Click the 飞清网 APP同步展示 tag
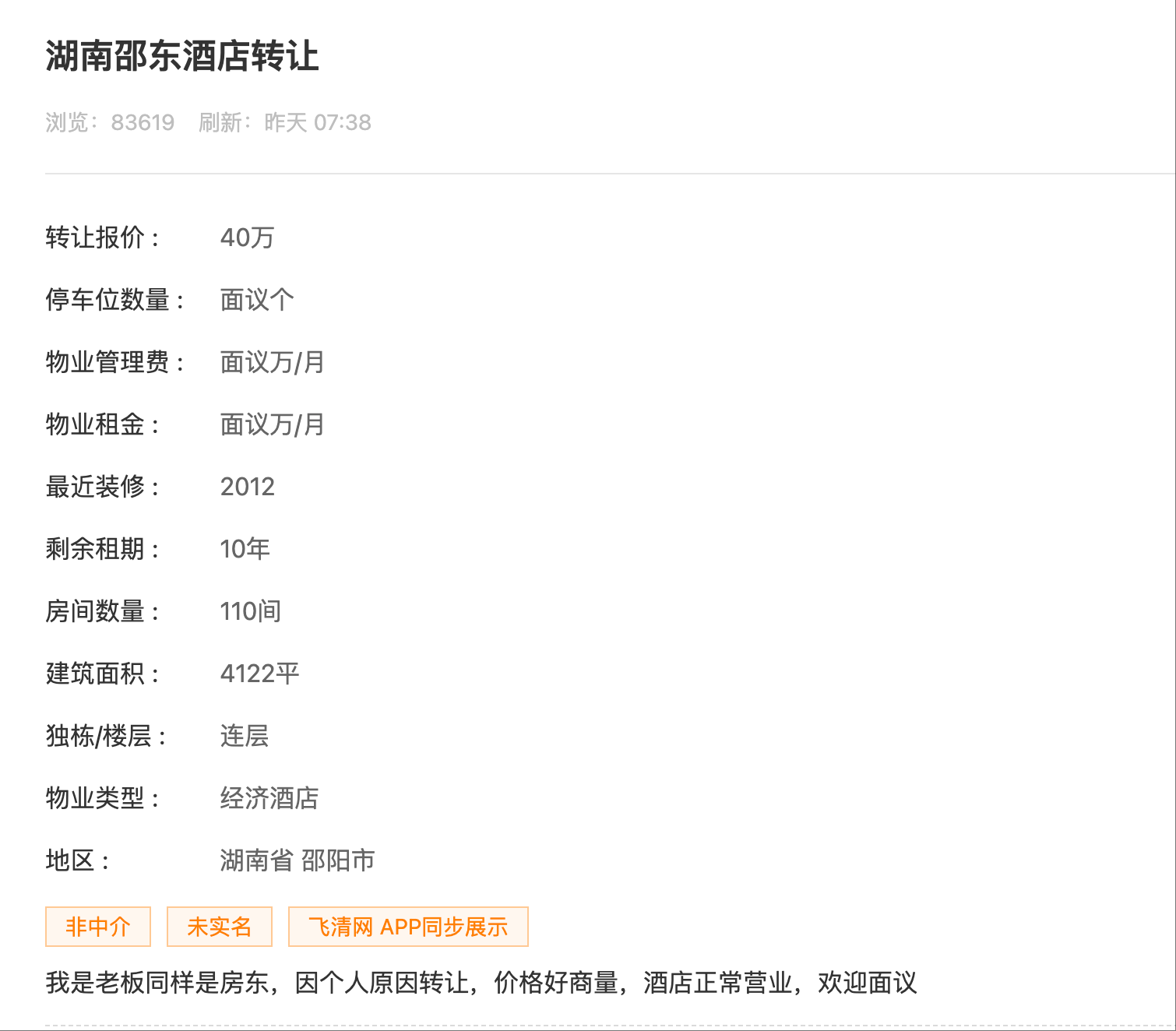1176x1031 pixels. coord(408,927)
